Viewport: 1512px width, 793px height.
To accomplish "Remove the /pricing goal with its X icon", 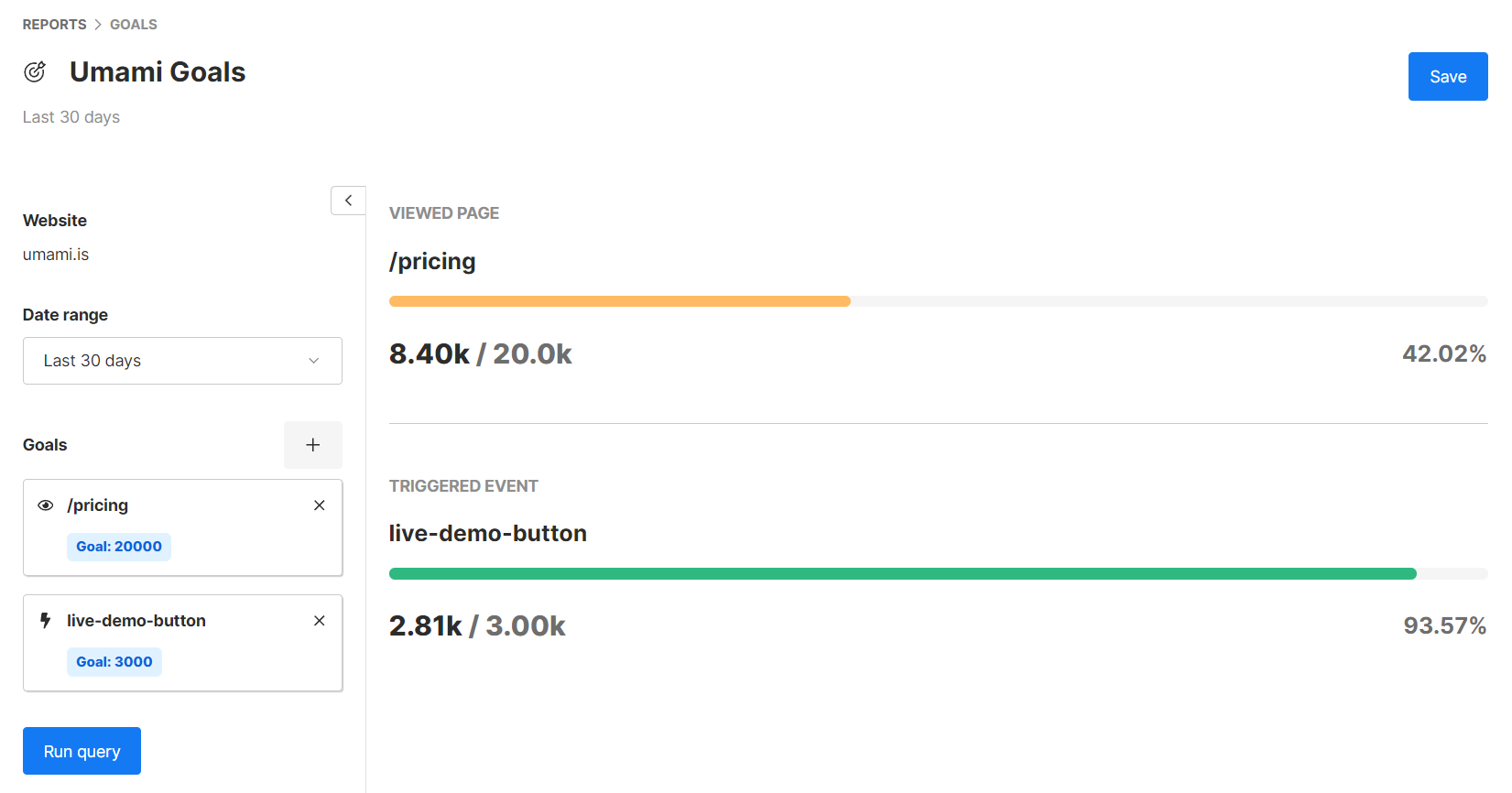I will [319, 505].
